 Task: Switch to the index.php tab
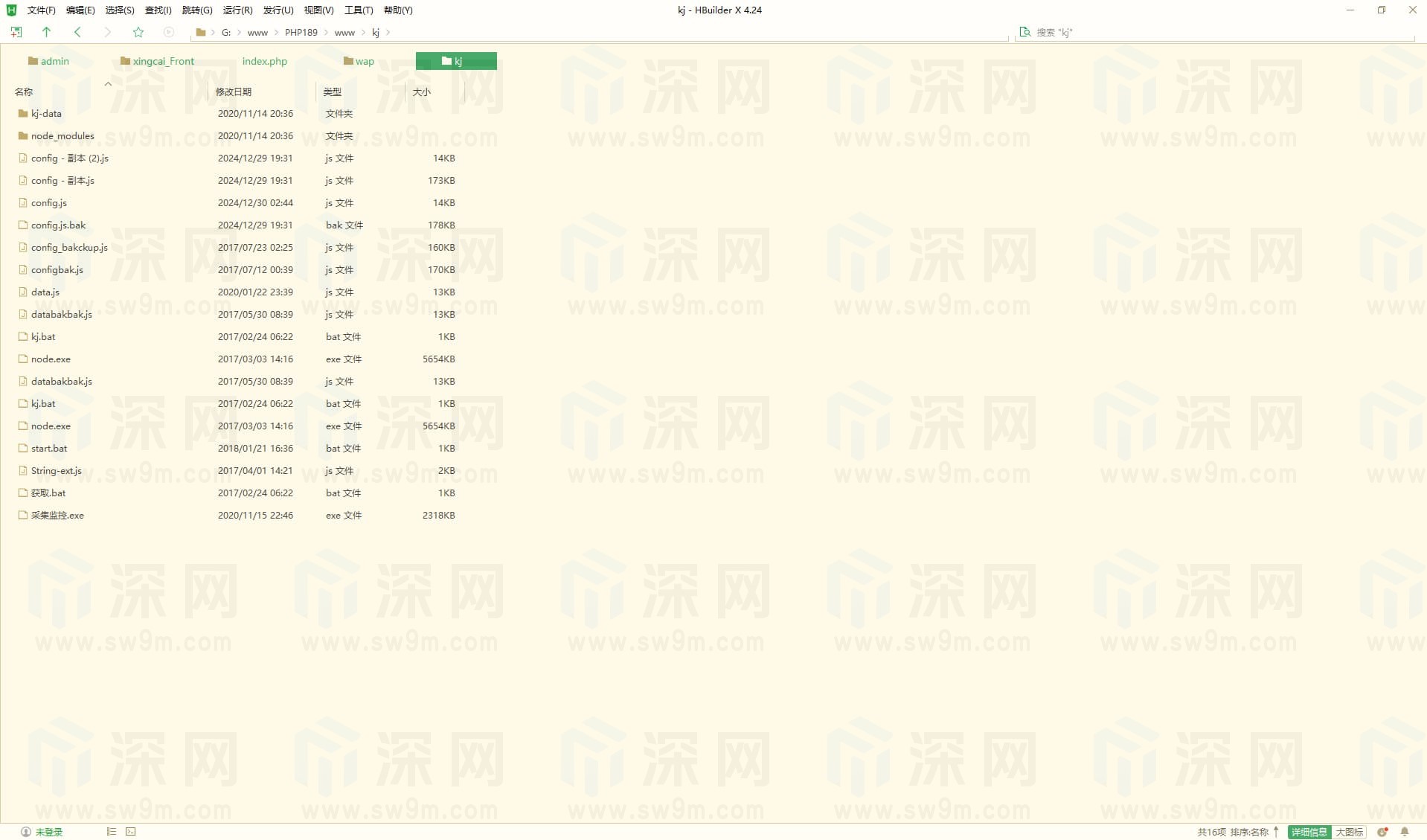(264, 61)
